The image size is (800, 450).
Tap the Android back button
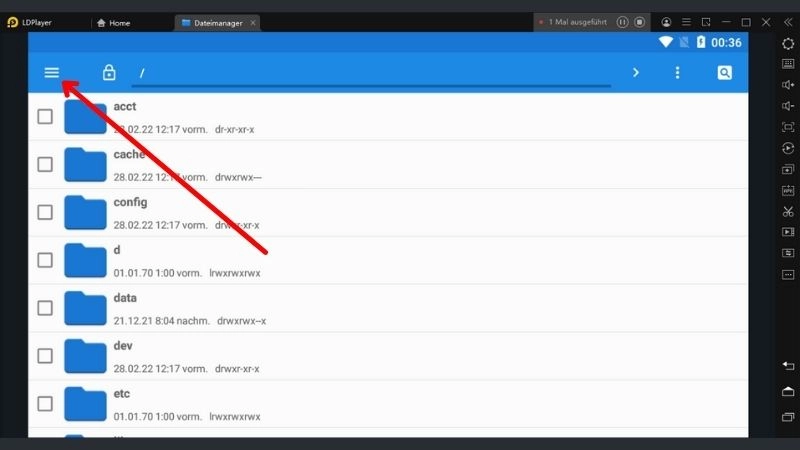788,365
